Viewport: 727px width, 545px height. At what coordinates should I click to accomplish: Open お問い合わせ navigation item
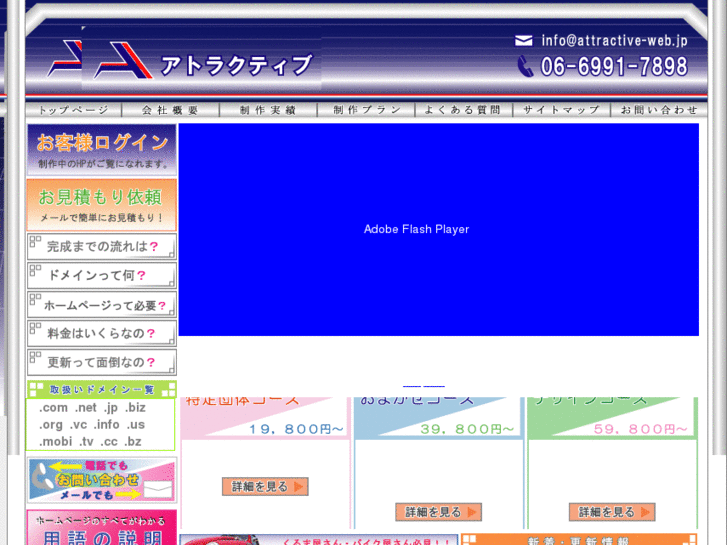659,110
